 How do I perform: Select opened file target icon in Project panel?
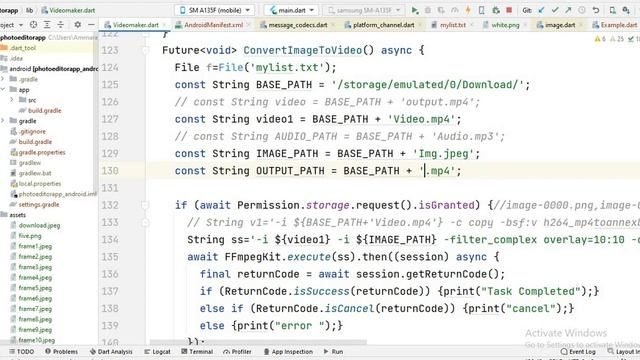pyautogui.click(x=33, y=25)
